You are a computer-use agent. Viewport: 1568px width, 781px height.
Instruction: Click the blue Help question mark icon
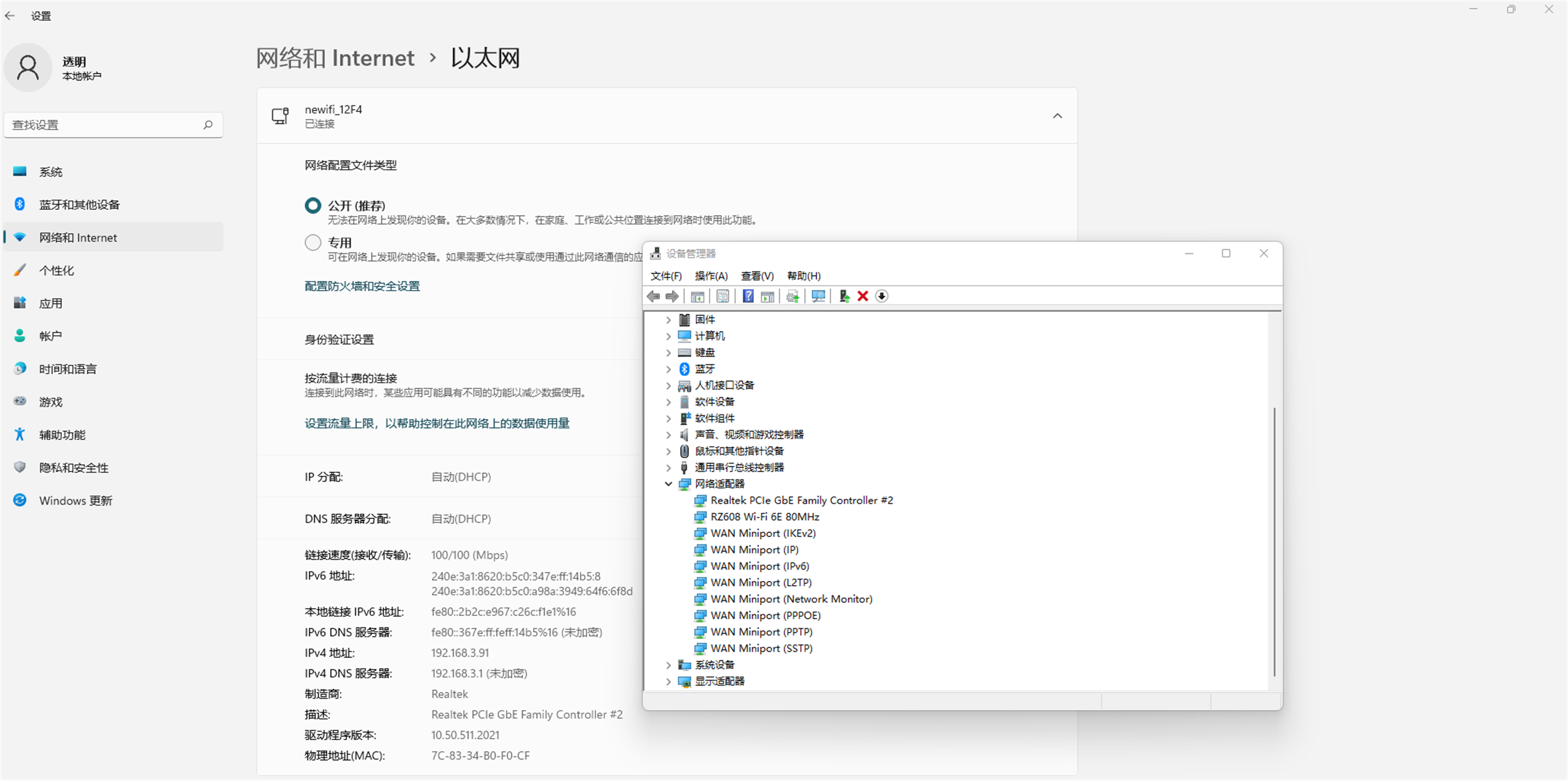(748, 296)
